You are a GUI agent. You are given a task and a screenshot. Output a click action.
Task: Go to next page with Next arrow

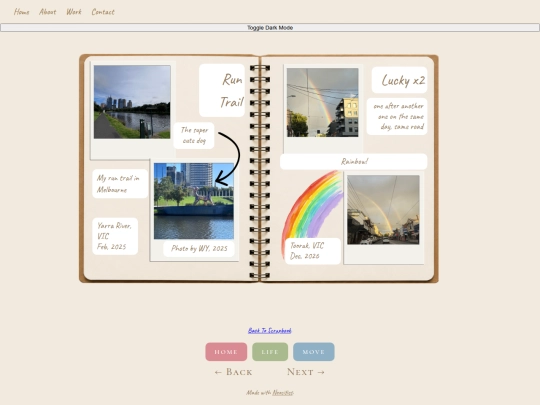point(306,372)
